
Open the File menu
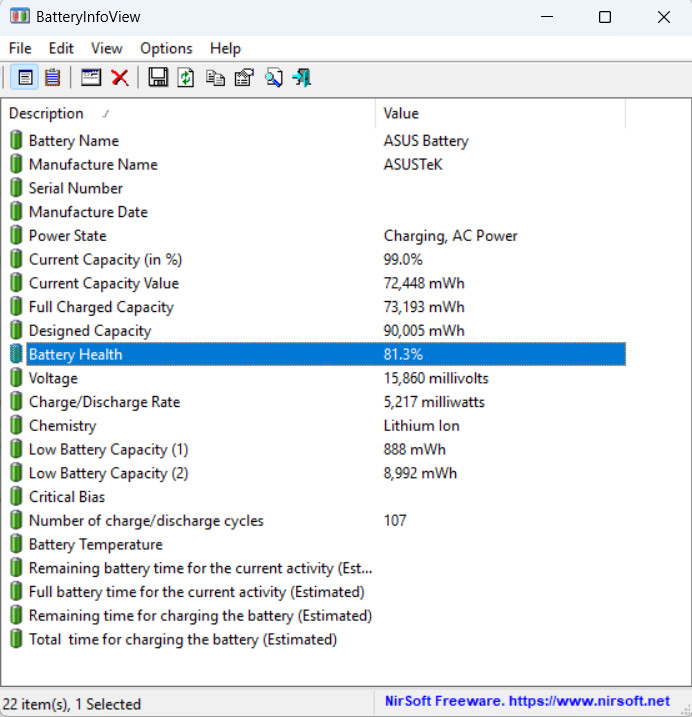pyautogui.click(x=20, y=48)
